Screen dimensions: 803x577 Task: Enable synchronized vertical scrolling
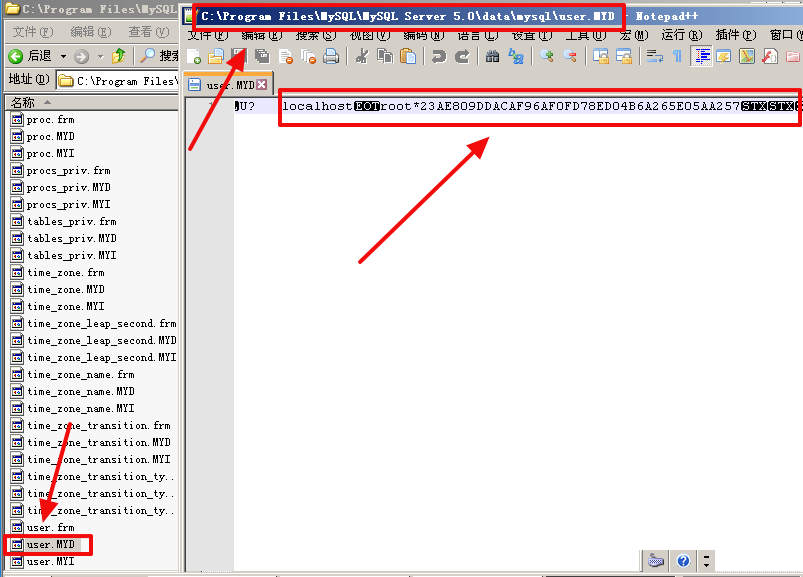[x=600, y=56]
